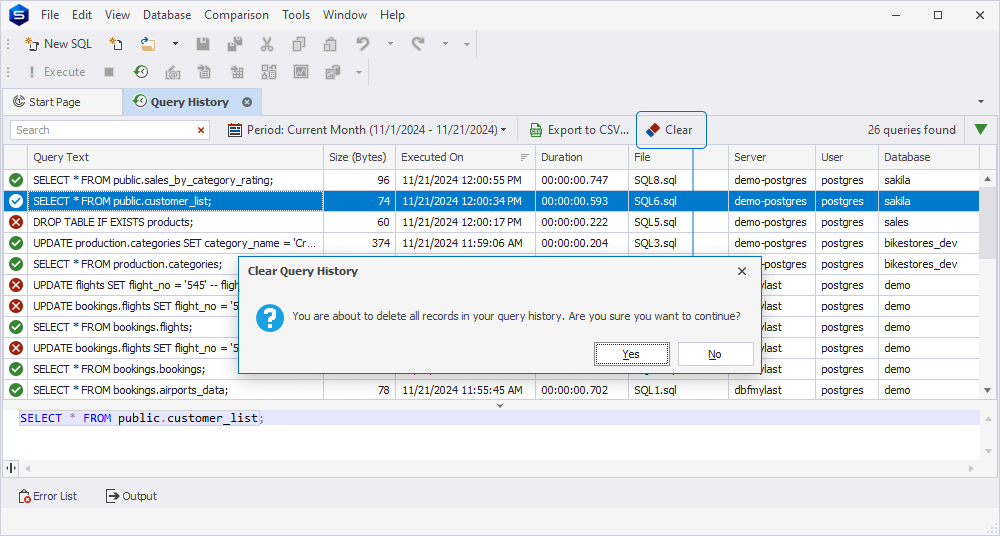Open the Error List panel
1000x536 pixels.
pyautogui.click(x=47, y=496)
